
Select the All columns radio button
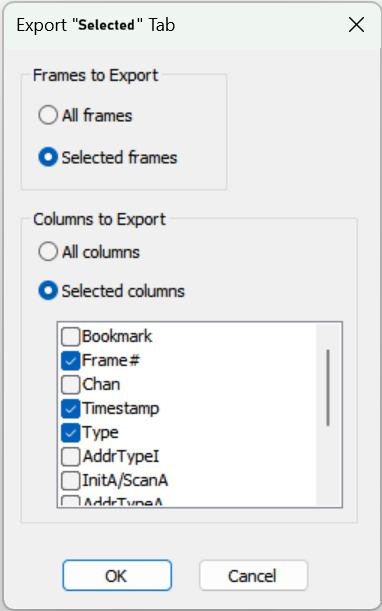tap(48, 252)
